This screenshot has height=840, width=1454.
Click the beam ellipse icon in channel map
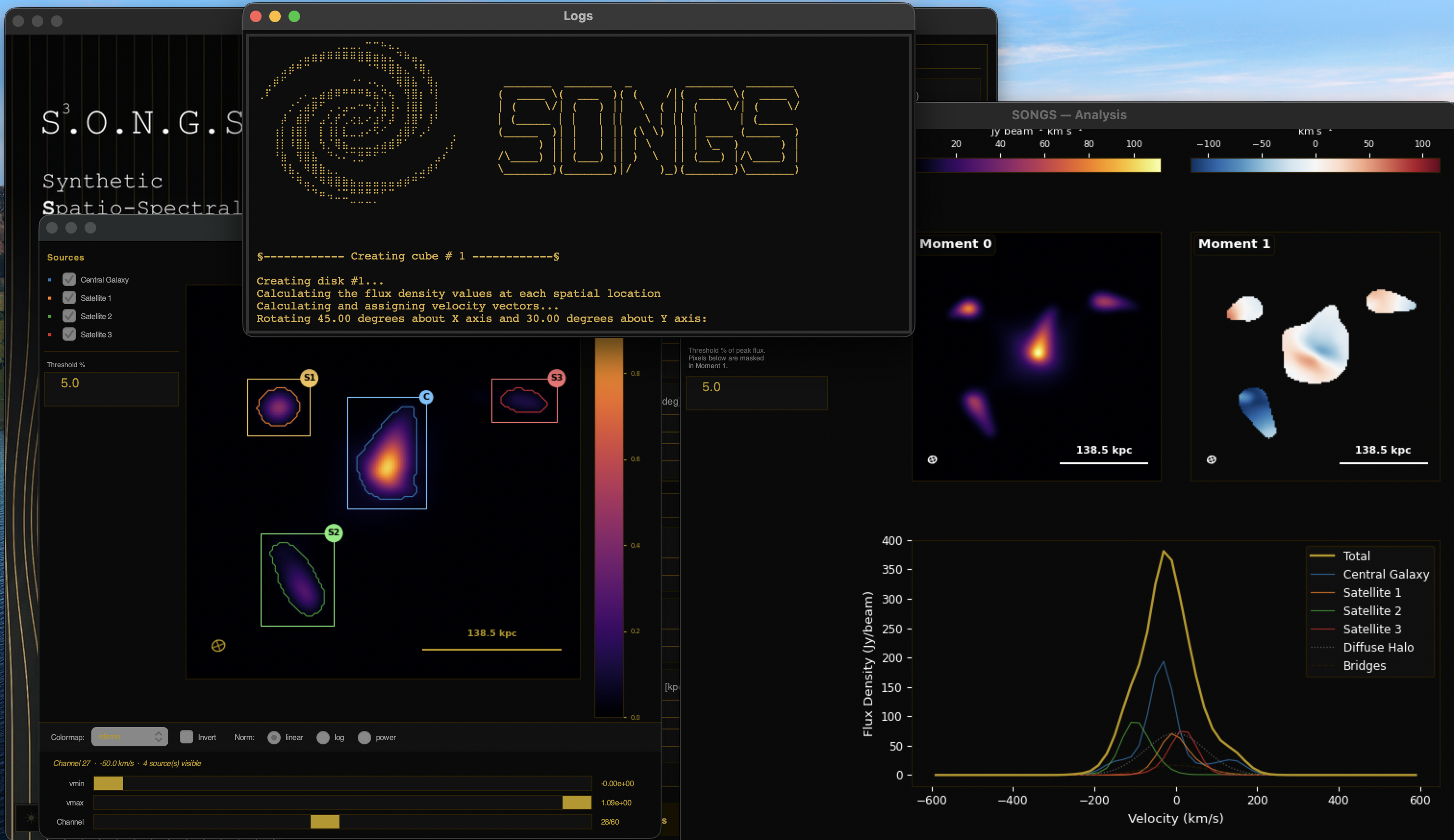click(218, 646)
